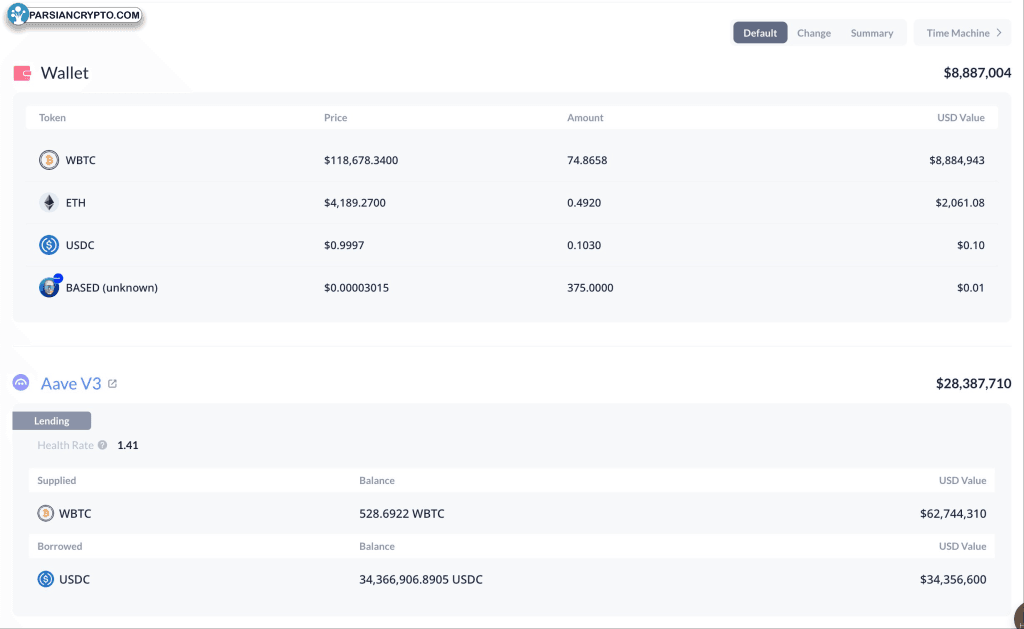
Task: Switch to the Change view tab
Action: (813, 33)
